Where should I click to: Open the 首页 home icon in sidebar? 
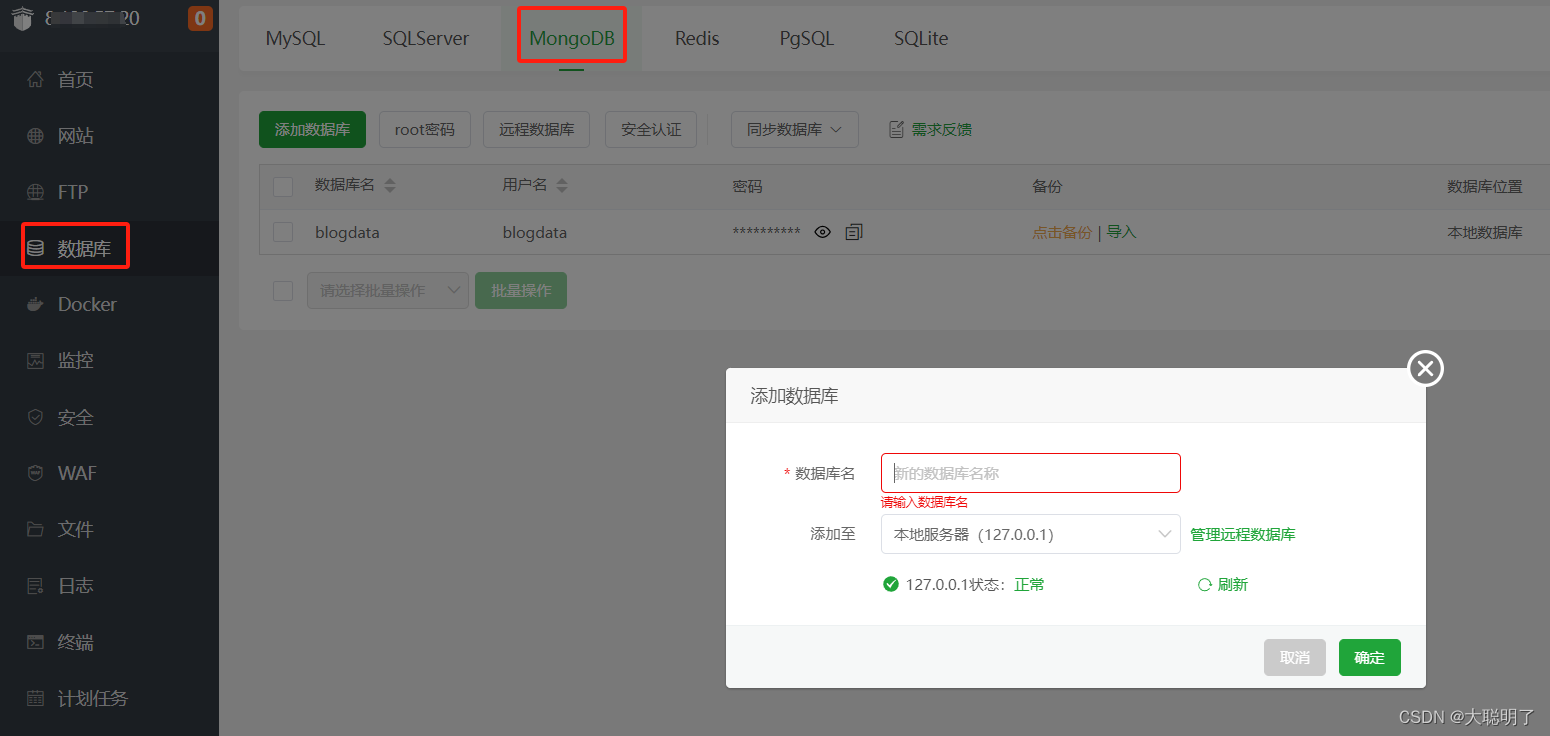click(35, 79)
